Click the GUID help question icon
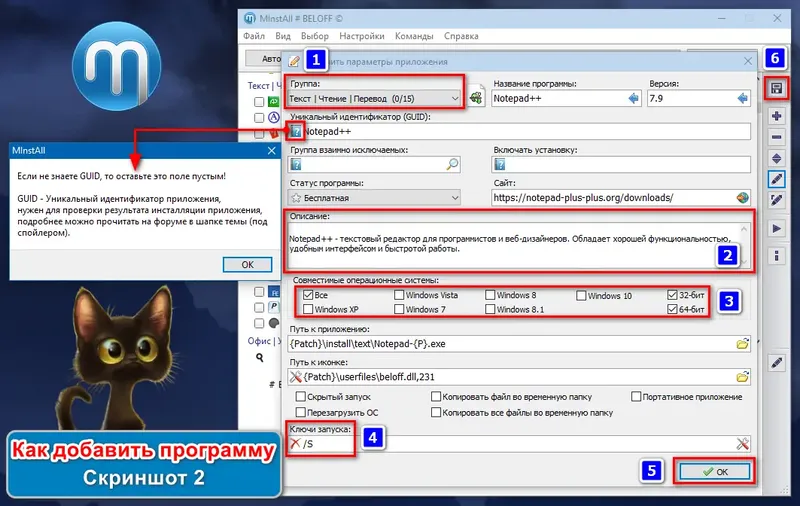The image size is (800, 506). [296, 132]
